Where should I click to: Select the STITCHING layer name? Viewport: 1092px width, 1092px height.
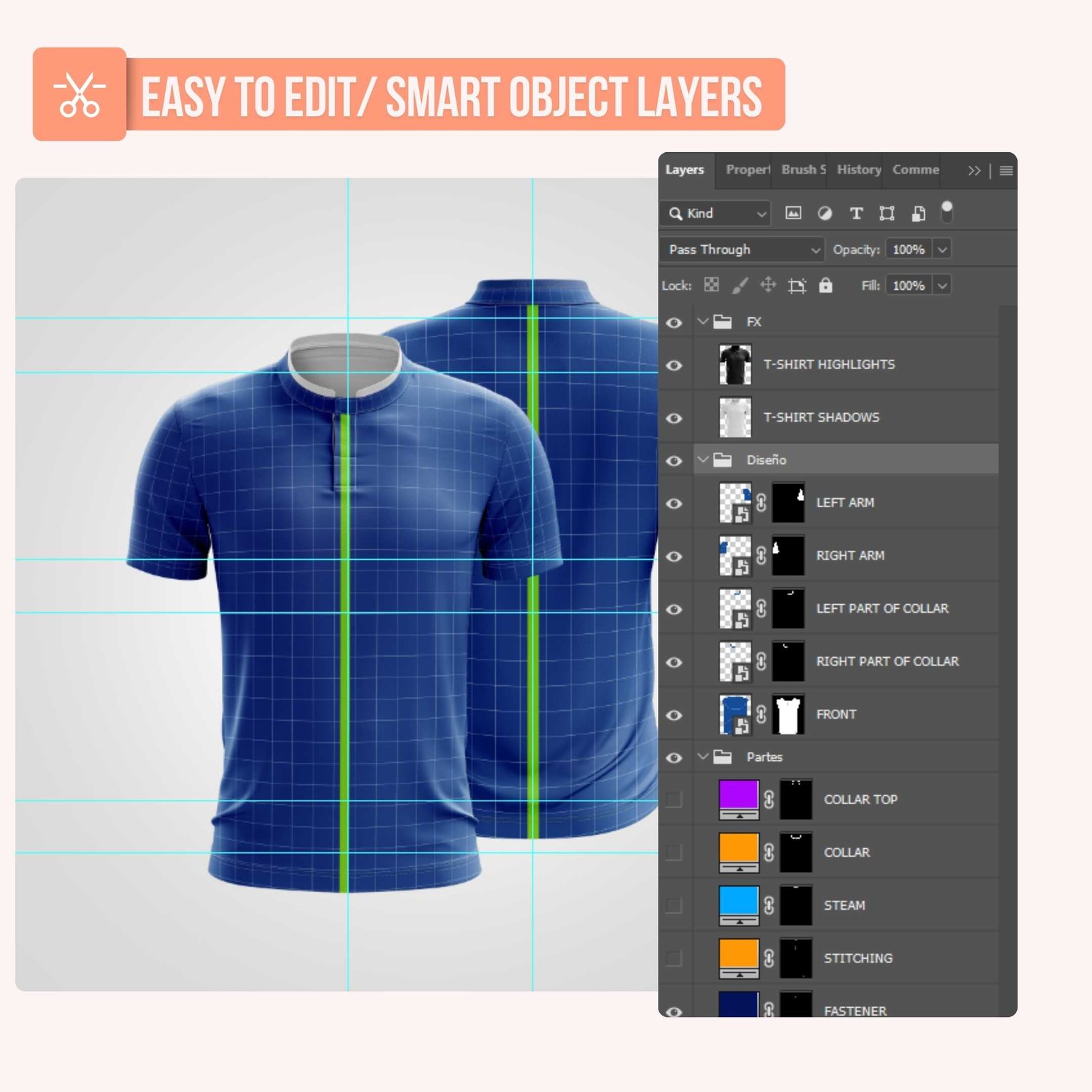(x=859, y=958)
